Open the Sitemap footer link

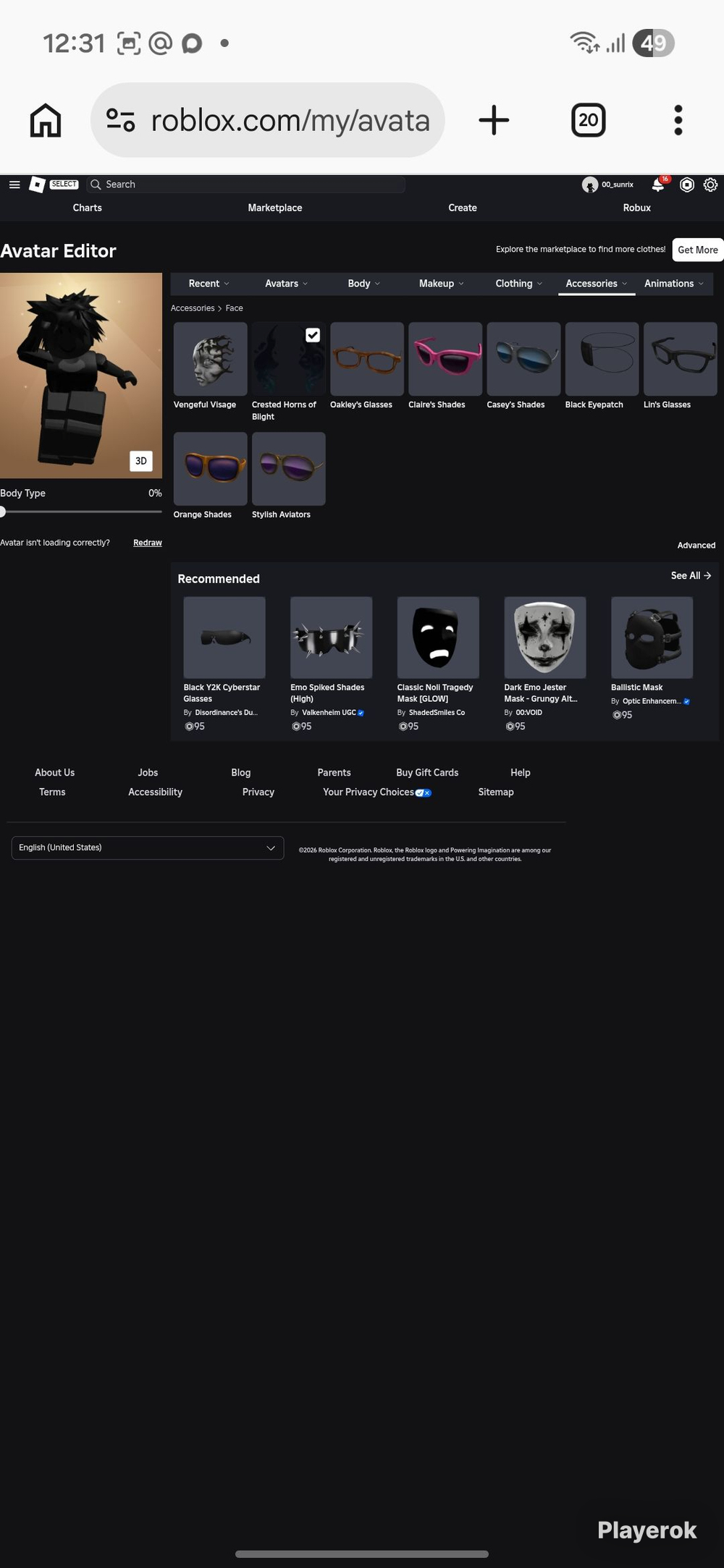click(496, 792)
